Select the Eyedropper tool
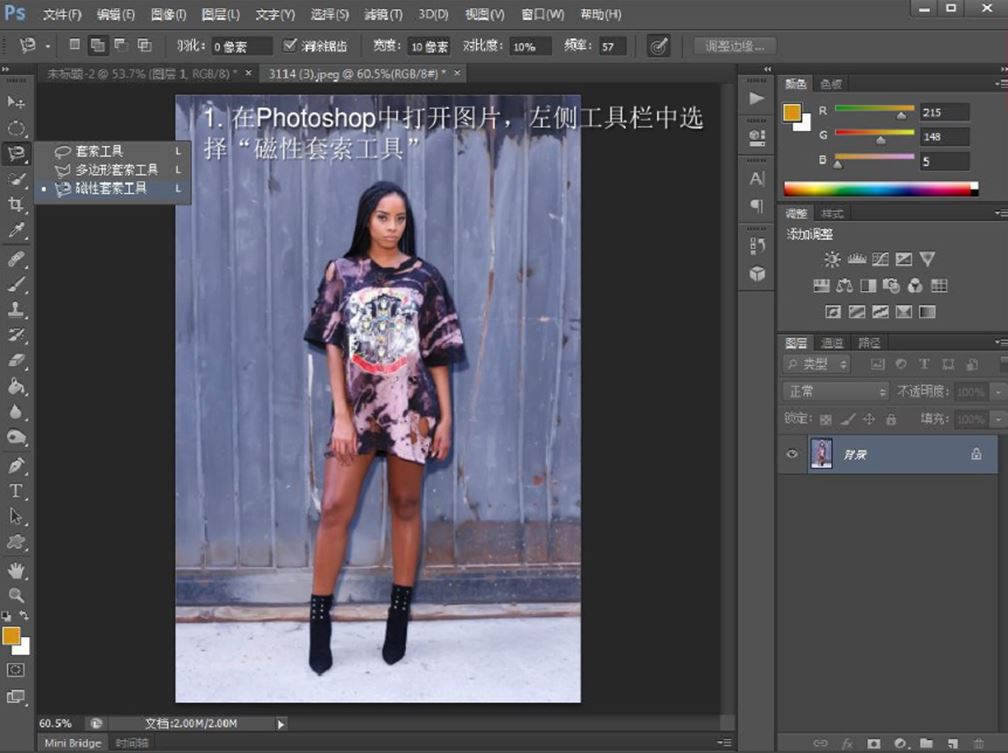Image resolution: width=1008 pixels, height=753 pixels. click(x=16, y=231)
